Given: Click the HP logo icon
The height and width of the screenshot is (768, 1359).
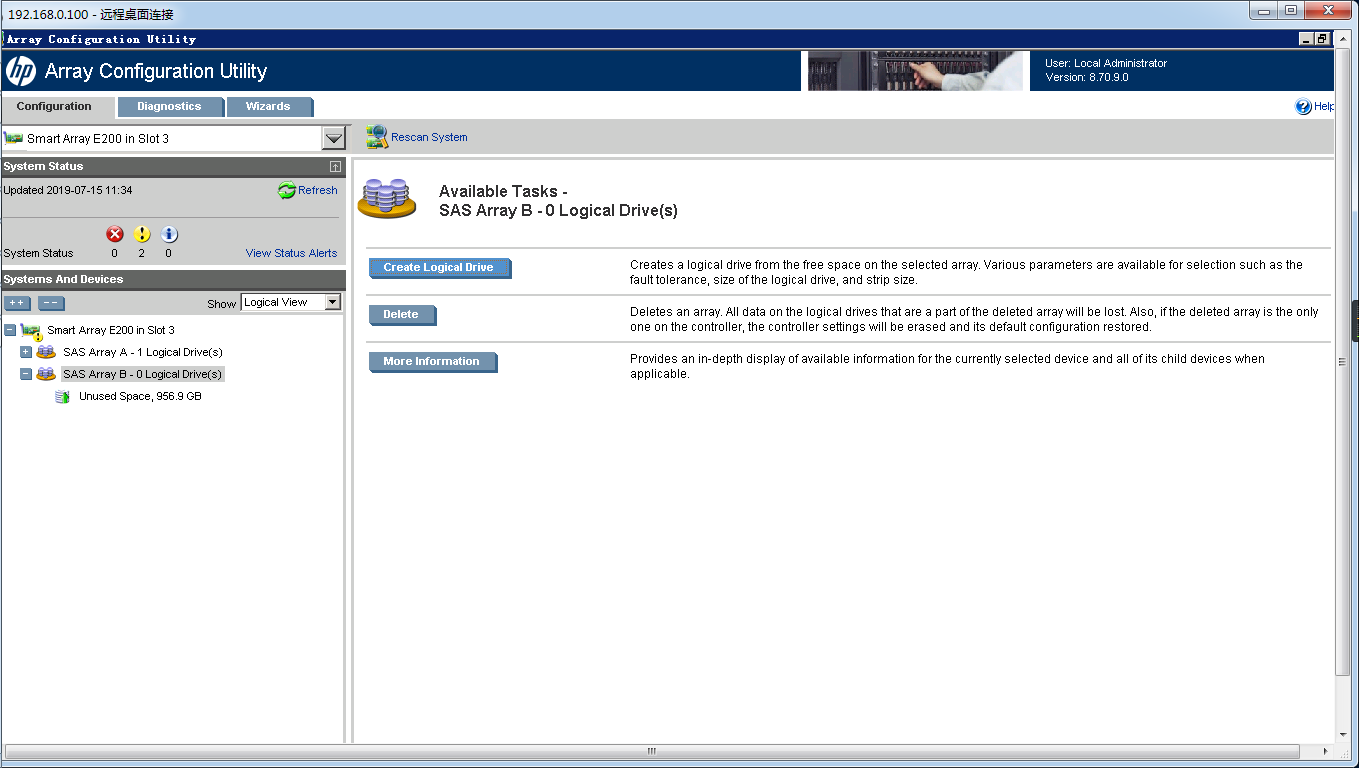Looking at the screenshot, I should 21,71.
